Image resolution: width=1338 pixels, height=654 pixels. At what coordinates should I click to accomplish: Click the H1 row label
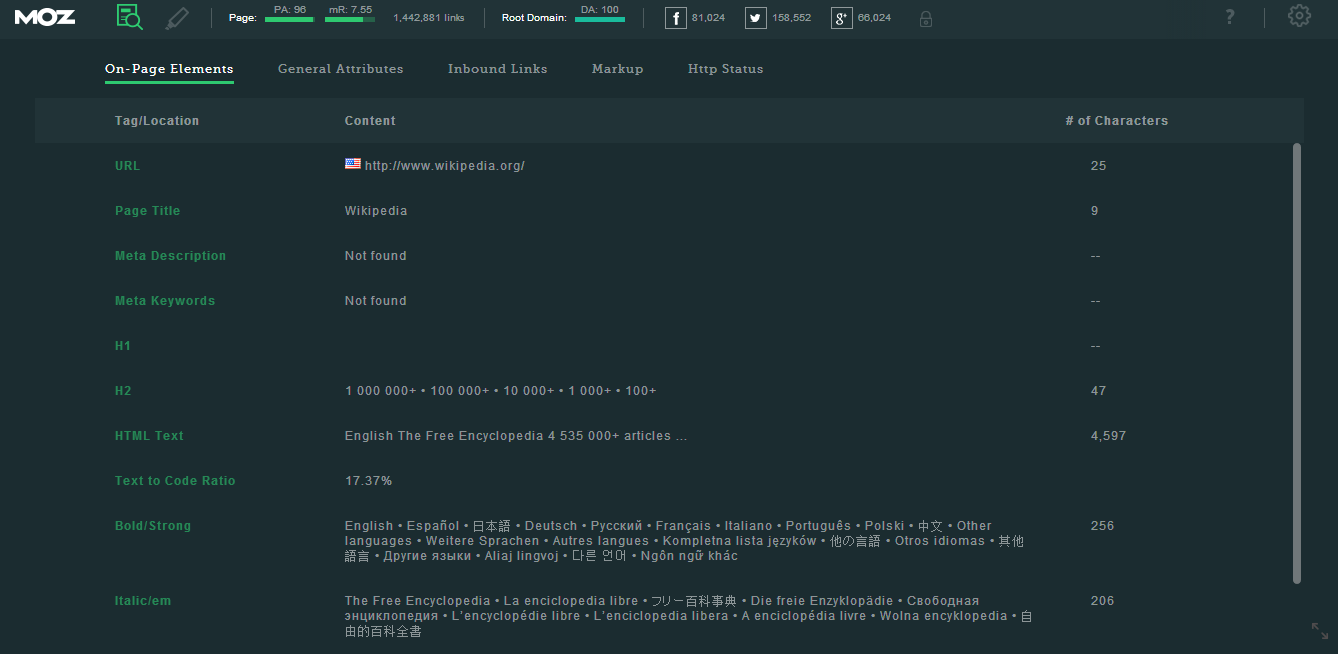[123, 346]
